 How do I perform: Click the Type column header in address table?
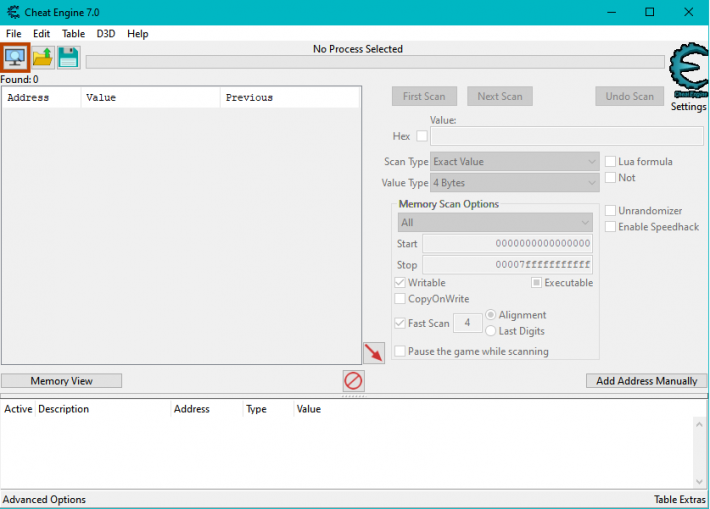[268, 409]
